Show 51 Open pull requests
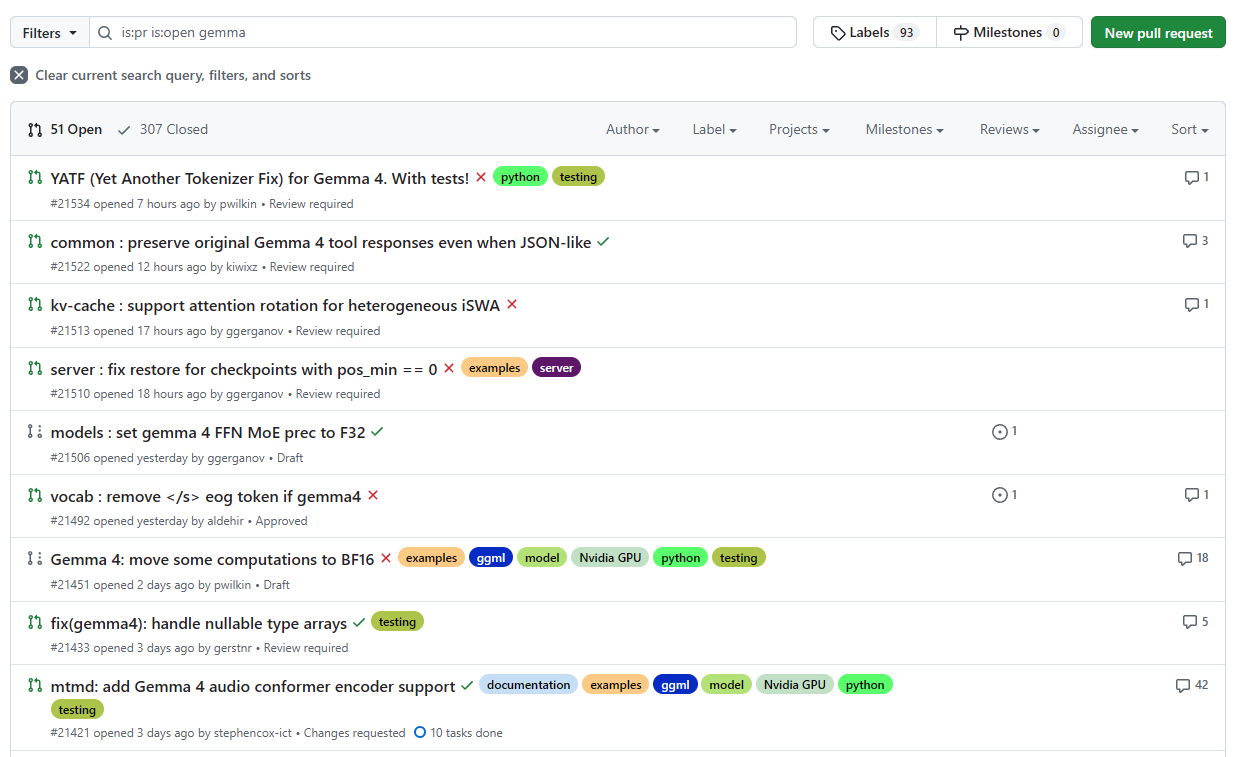The image size is (1234, 757). [x=65, y=129]
